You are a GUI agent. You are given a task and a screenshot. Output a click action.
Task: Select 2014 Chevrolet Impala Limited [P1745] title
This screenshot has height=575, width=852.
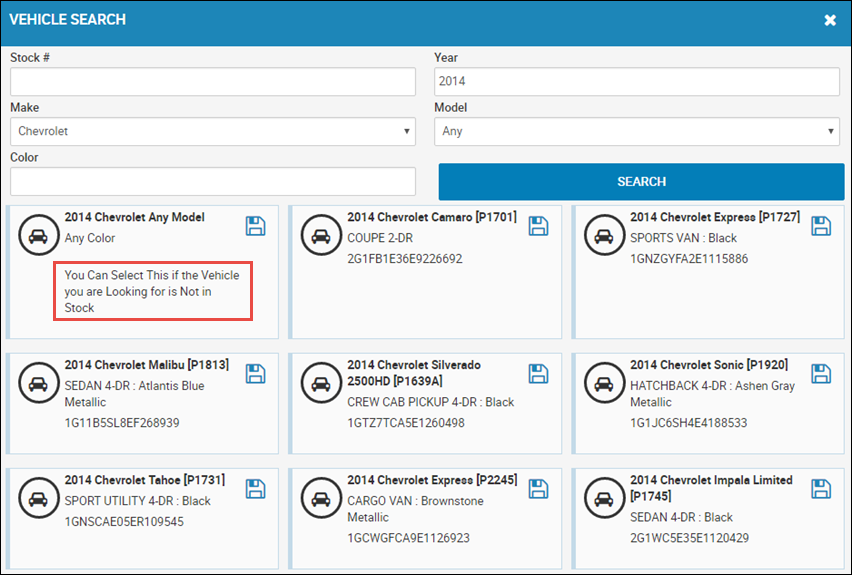pyautogui.click(x=711, y=488)
